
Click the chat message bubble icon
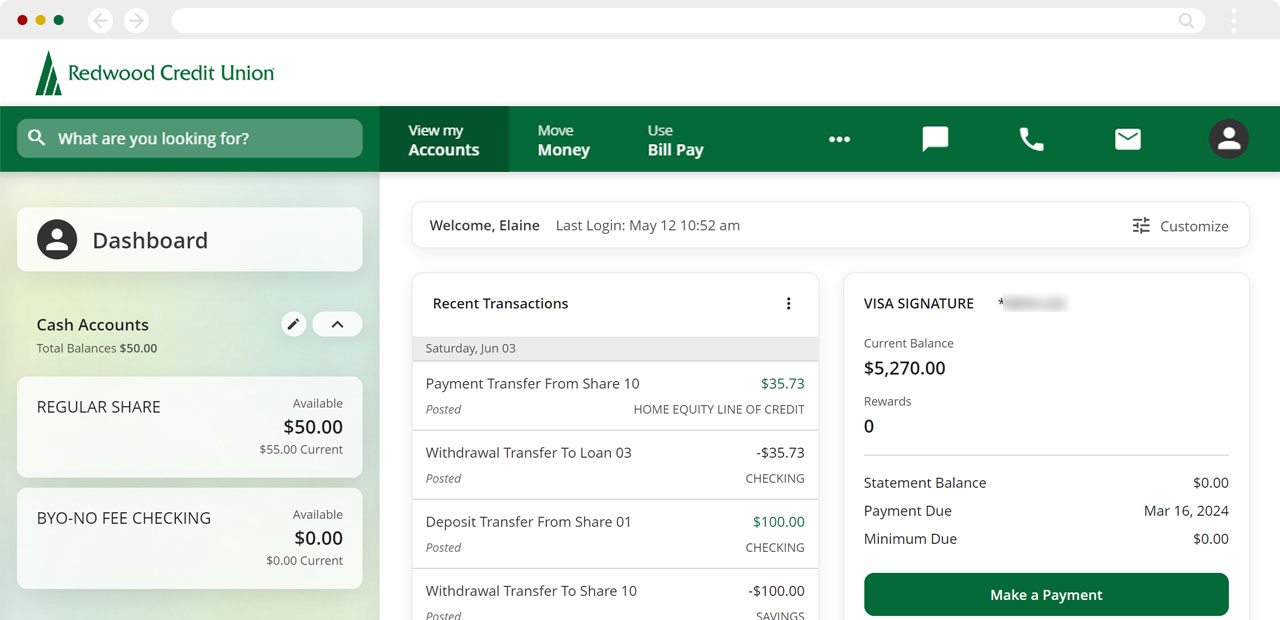(x=935, y=139)
